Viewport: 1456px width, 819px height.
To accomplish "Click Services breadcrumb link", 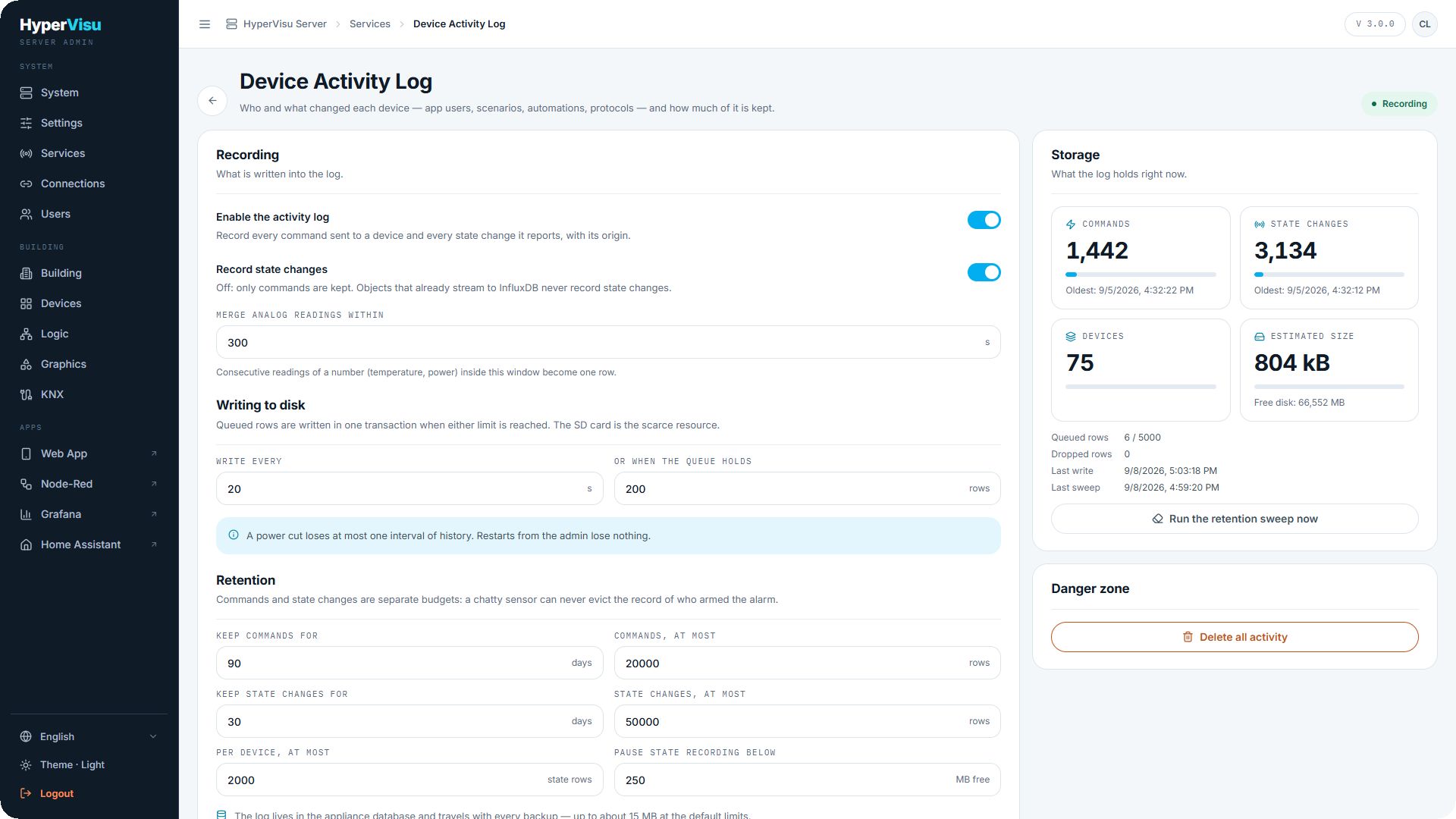I will pyautogui.click(x=370, y=24).
